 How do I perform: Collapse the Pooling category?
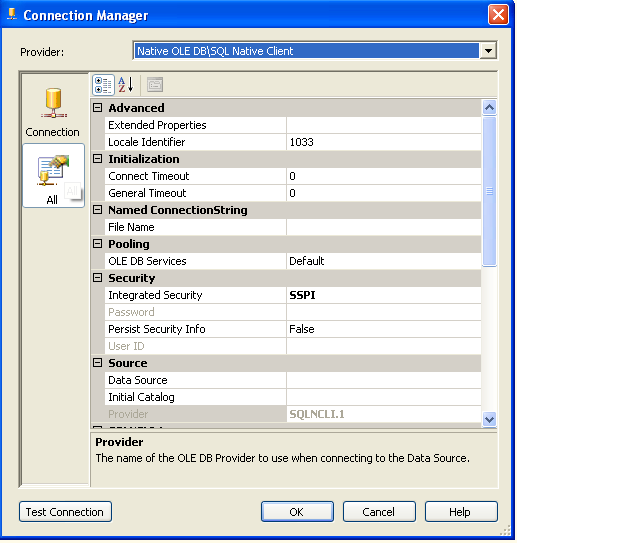tap(97, 244)
